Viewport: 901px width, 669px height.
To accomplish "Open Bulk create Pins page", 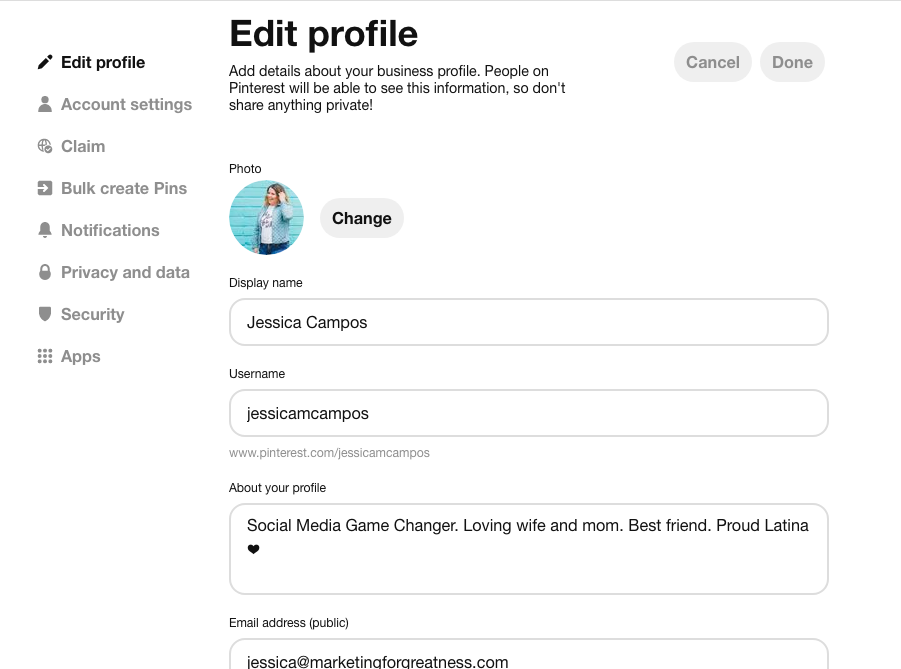I will [x=124, y=188].
